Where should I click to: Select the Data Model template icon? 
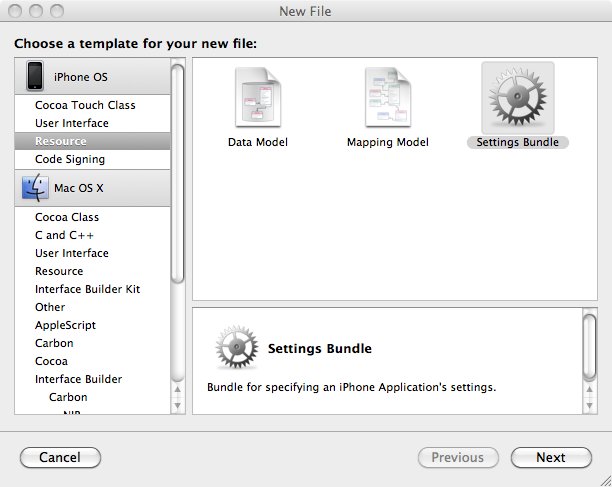[258, 97]
